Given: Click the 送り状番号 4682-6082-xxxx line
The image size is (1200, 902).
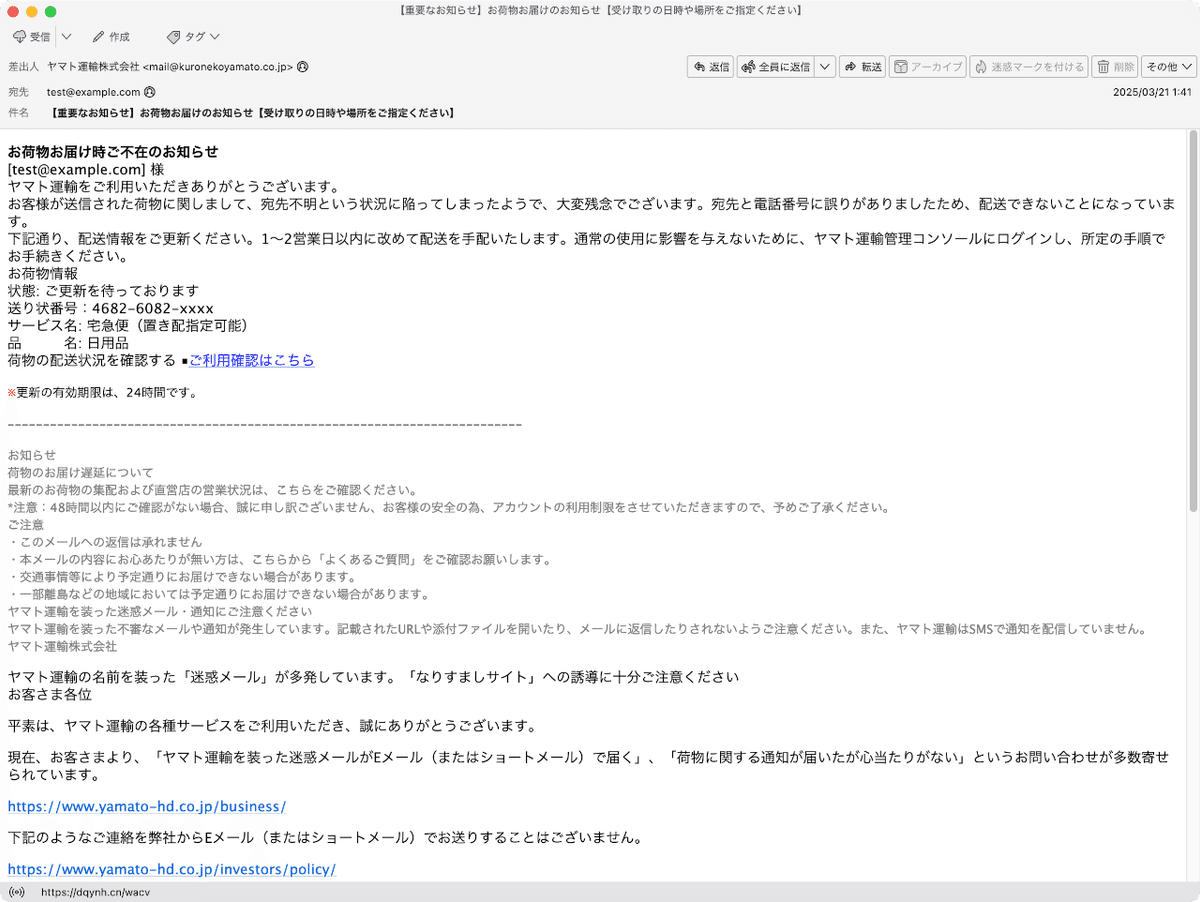Looking at the screenshot, I should coord(111,309).
